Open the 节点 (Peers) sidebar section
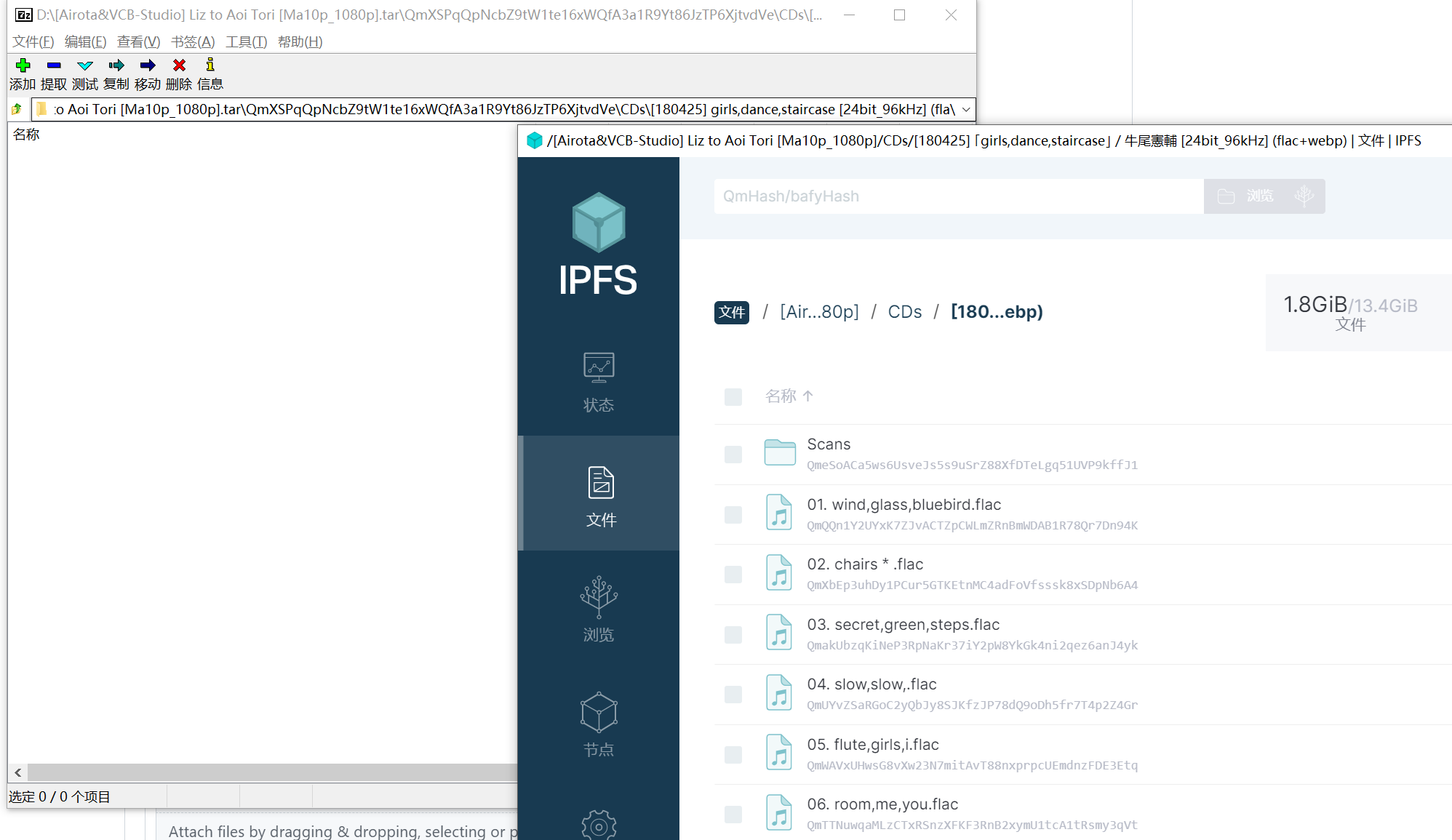 (598, 725)
